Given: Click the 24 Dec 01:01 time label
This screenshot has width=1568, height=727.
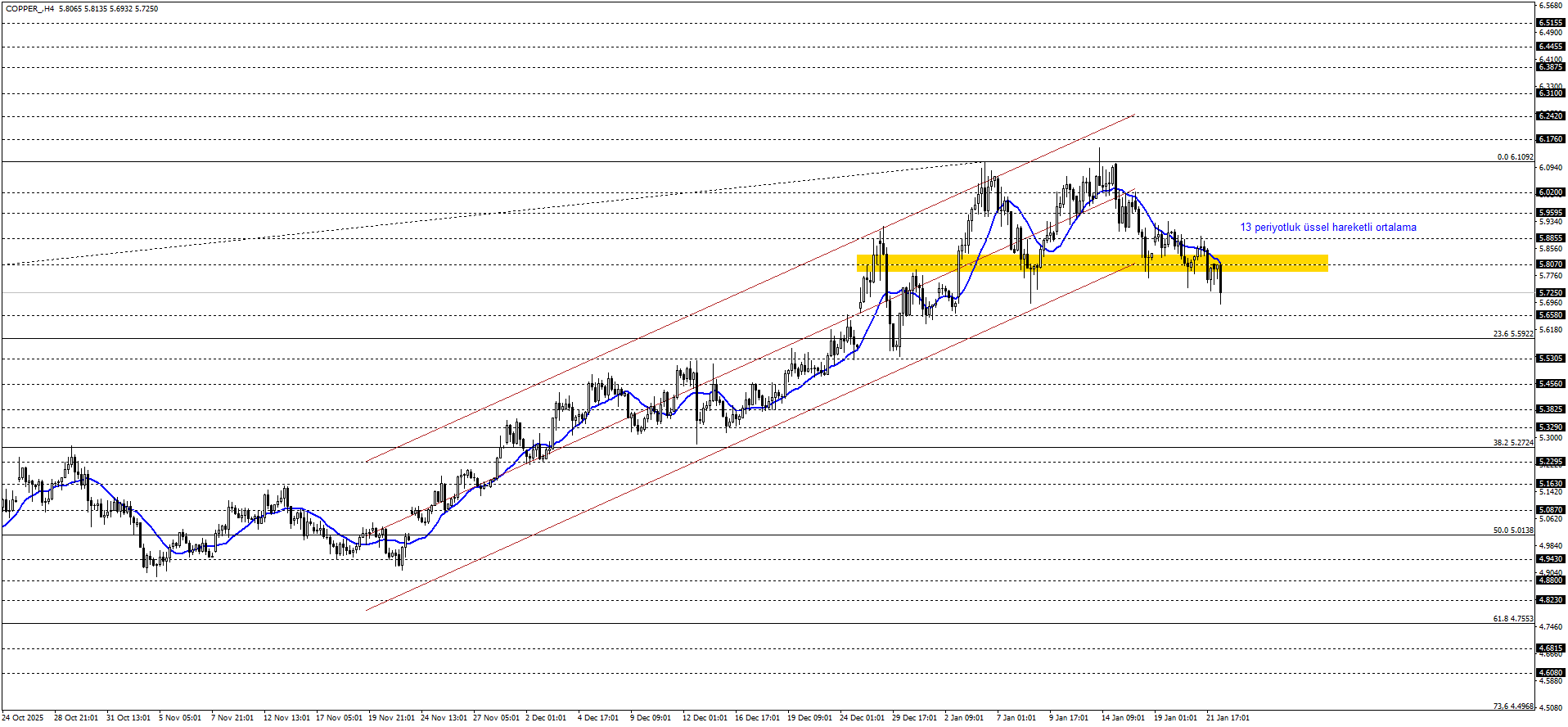Looking at the screenshot, I should pos(862,718).
